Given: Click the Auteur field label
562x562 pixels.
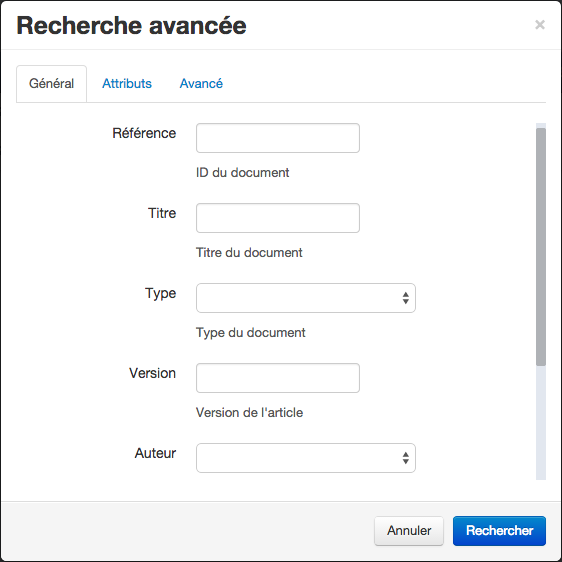Looking at the screenshot, I should (x=155, y=453).
